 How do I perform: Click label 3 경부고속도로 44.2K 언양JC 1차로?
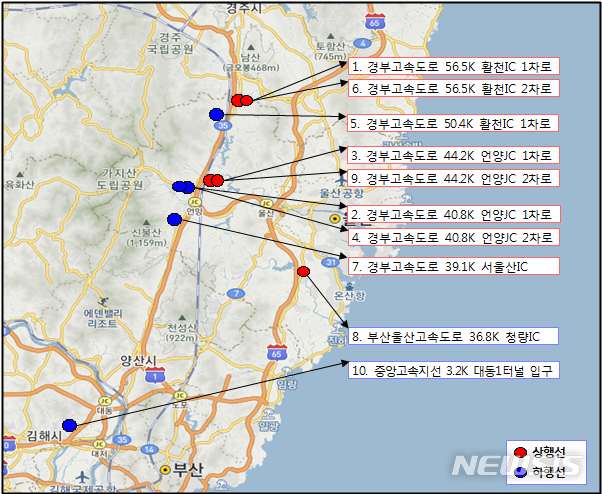(x=453, y=155)
